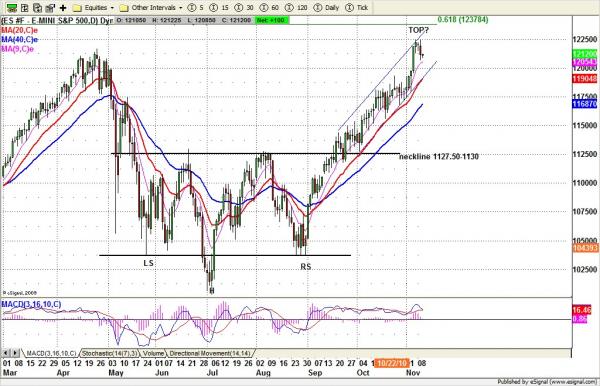600x386 pixels.
Task: Click the red 119048 MA value marker
Action: (x=584, y=79)
